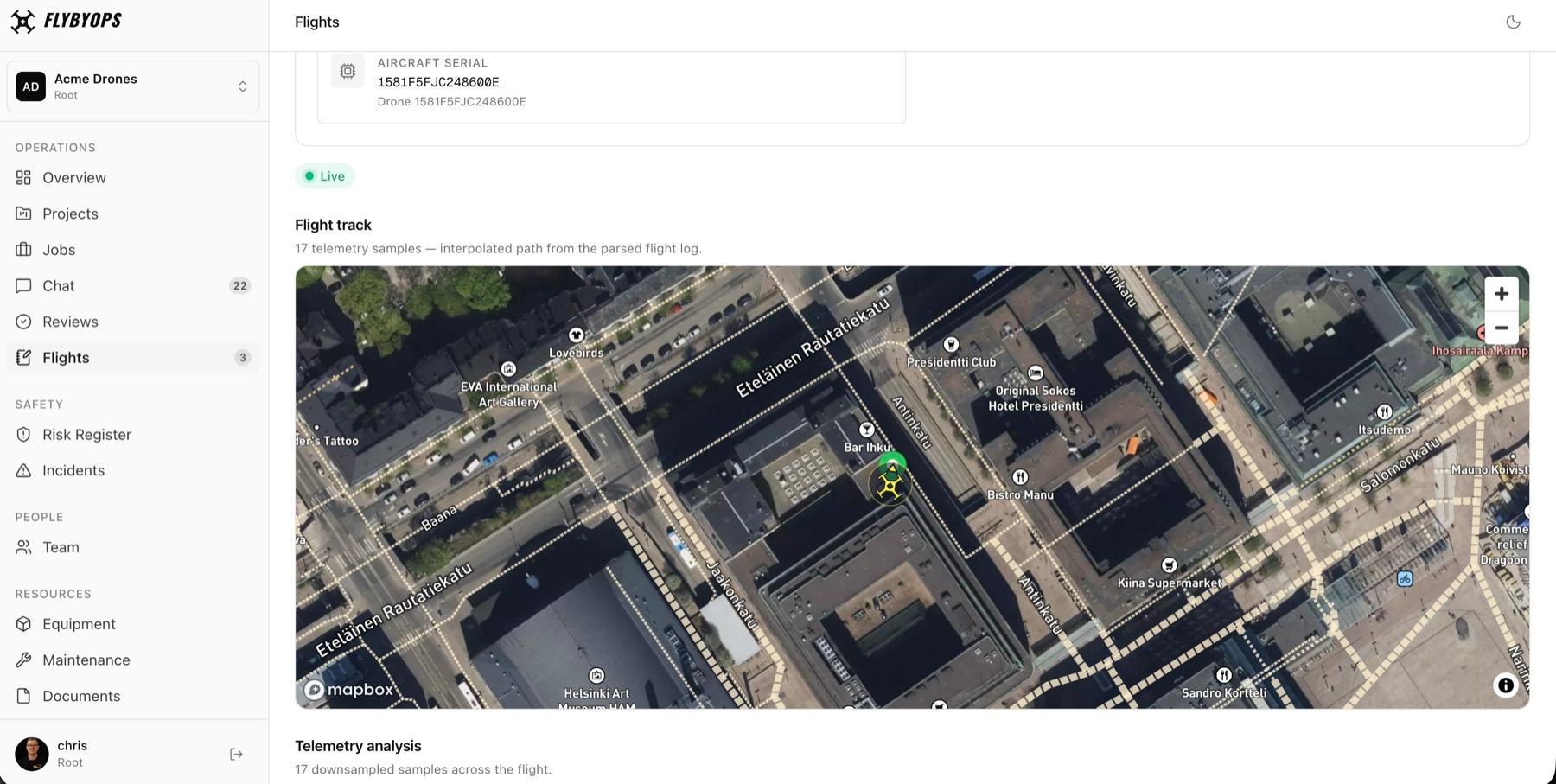The image size is (1556, 784).
Task: Open the map attribution info button
Action: [x=1506, y=685]
